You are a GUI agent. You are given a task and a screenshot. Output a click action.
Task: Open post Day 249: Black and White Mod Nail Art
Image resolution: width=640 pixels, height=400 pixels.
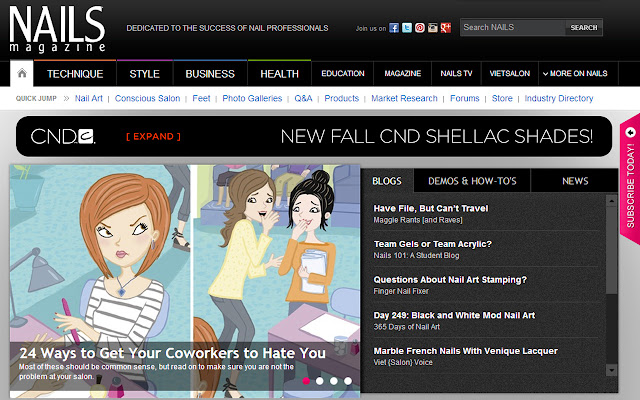click(454, 315)
